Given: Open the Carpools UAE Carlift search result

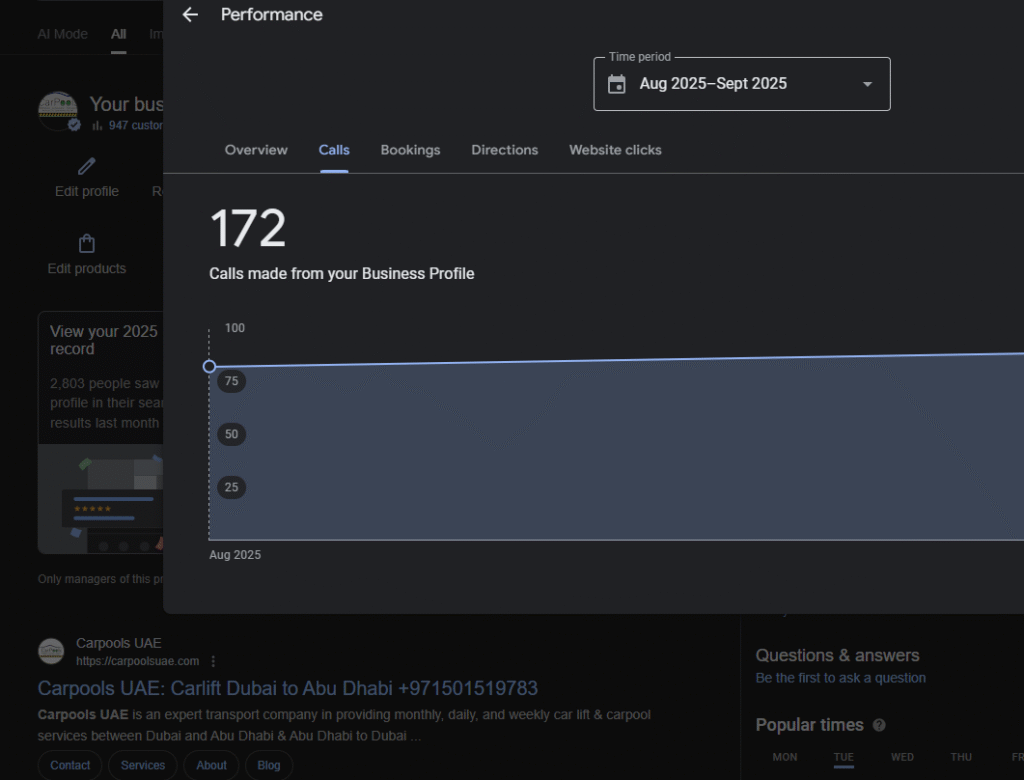Looking at the screenshot, I should (x=287, y=688).
